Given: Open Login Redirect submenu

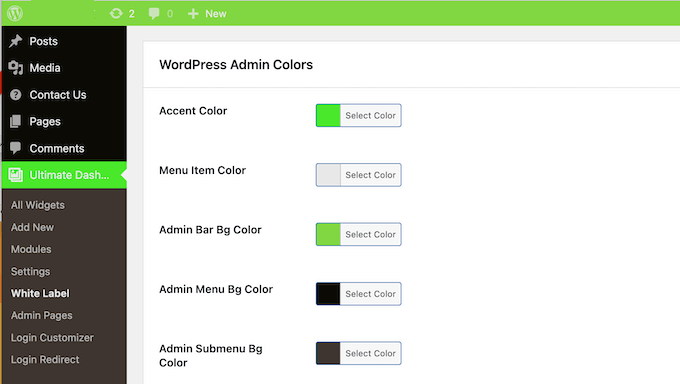Looking at the screenshot, I should pos(45,360).
